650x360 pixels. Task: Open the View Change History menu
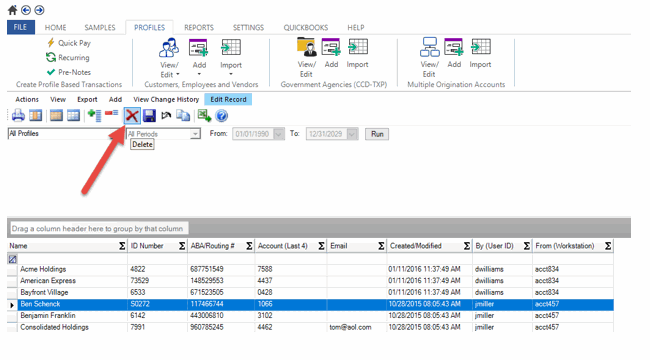point(166,100)
